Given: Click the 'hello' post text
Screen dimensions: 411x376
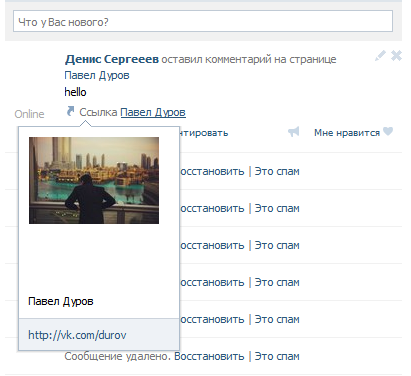Looking at the screenshot, I should pos(75,92).
